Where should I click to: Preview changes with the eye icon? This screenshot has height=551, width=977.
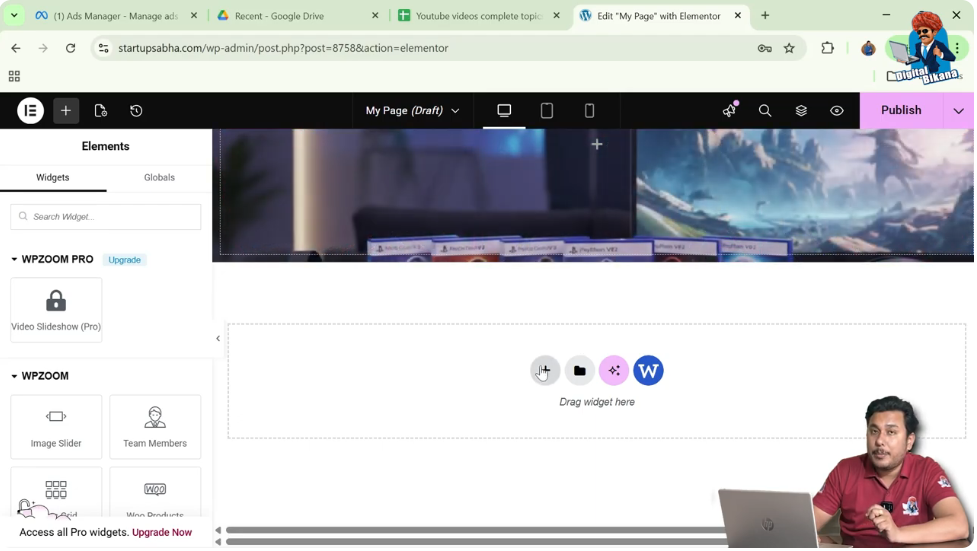[837, 111]
